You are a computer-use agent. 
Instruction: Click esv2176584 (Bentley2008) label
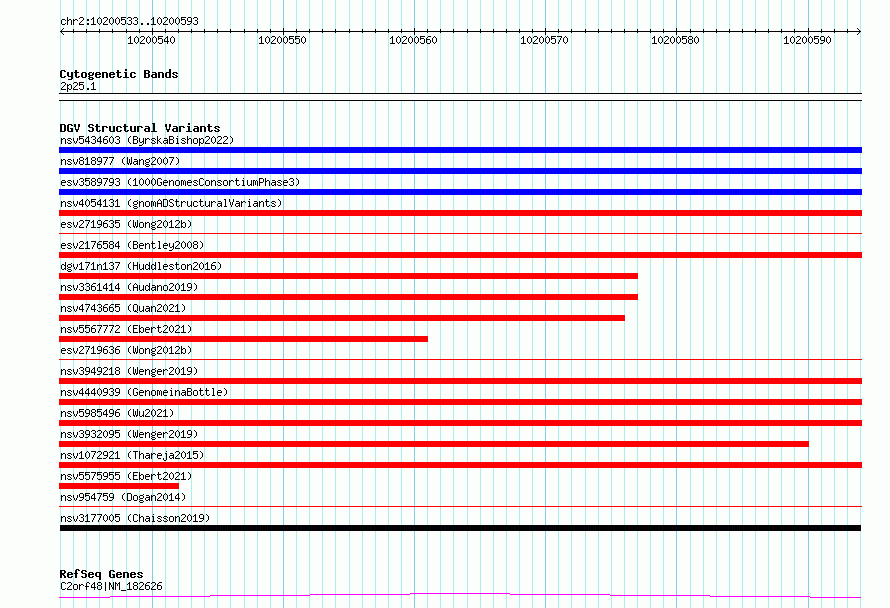pos(132,245)
